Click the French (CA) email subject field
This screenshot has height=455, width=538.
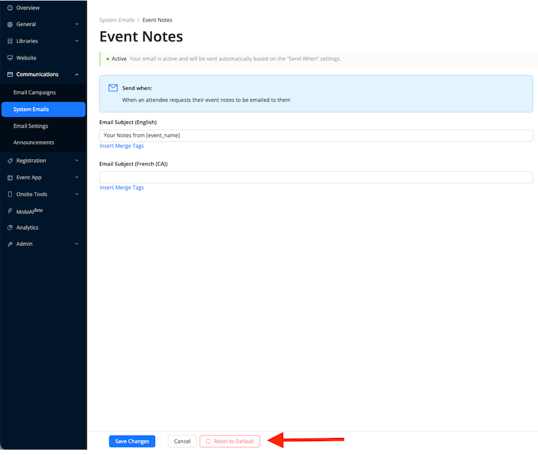(x=316, y=177)
